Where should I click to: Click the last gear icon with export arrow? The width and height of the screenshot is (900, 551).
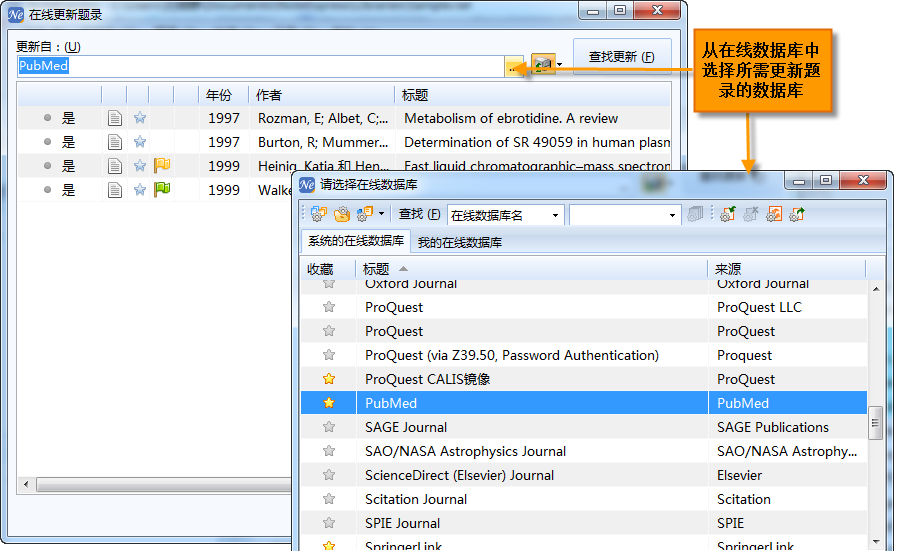(x=797, y=214)
